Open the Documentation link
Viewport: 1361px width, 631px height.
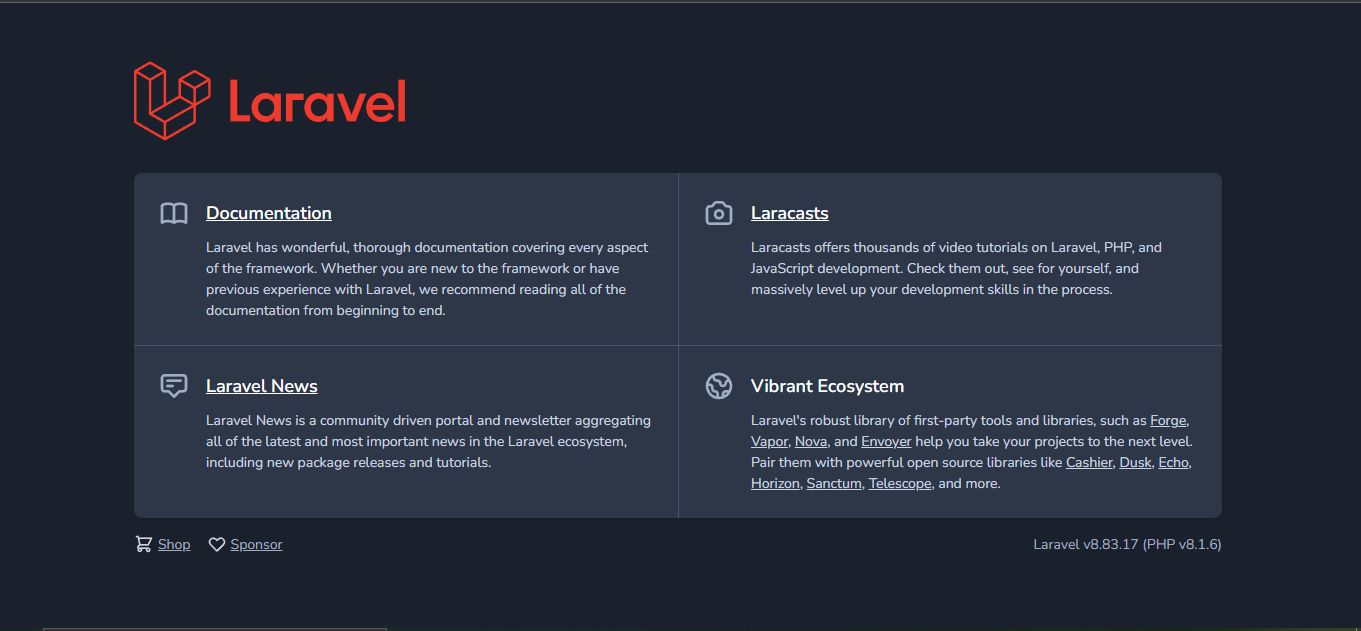(x=269, y=213)
